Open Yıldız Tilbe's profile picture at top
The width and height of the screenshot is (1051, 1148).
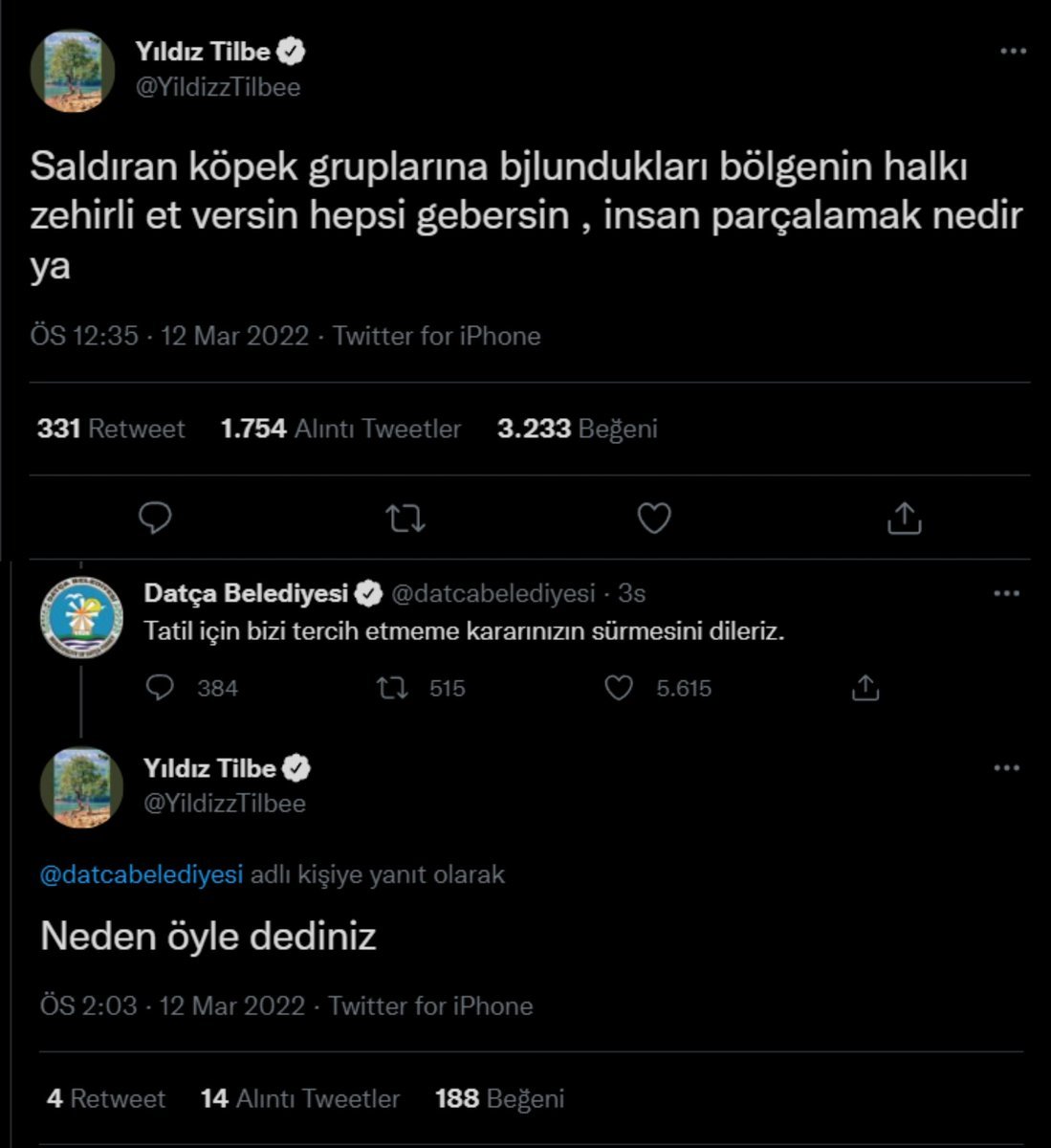tap(73, 71)
